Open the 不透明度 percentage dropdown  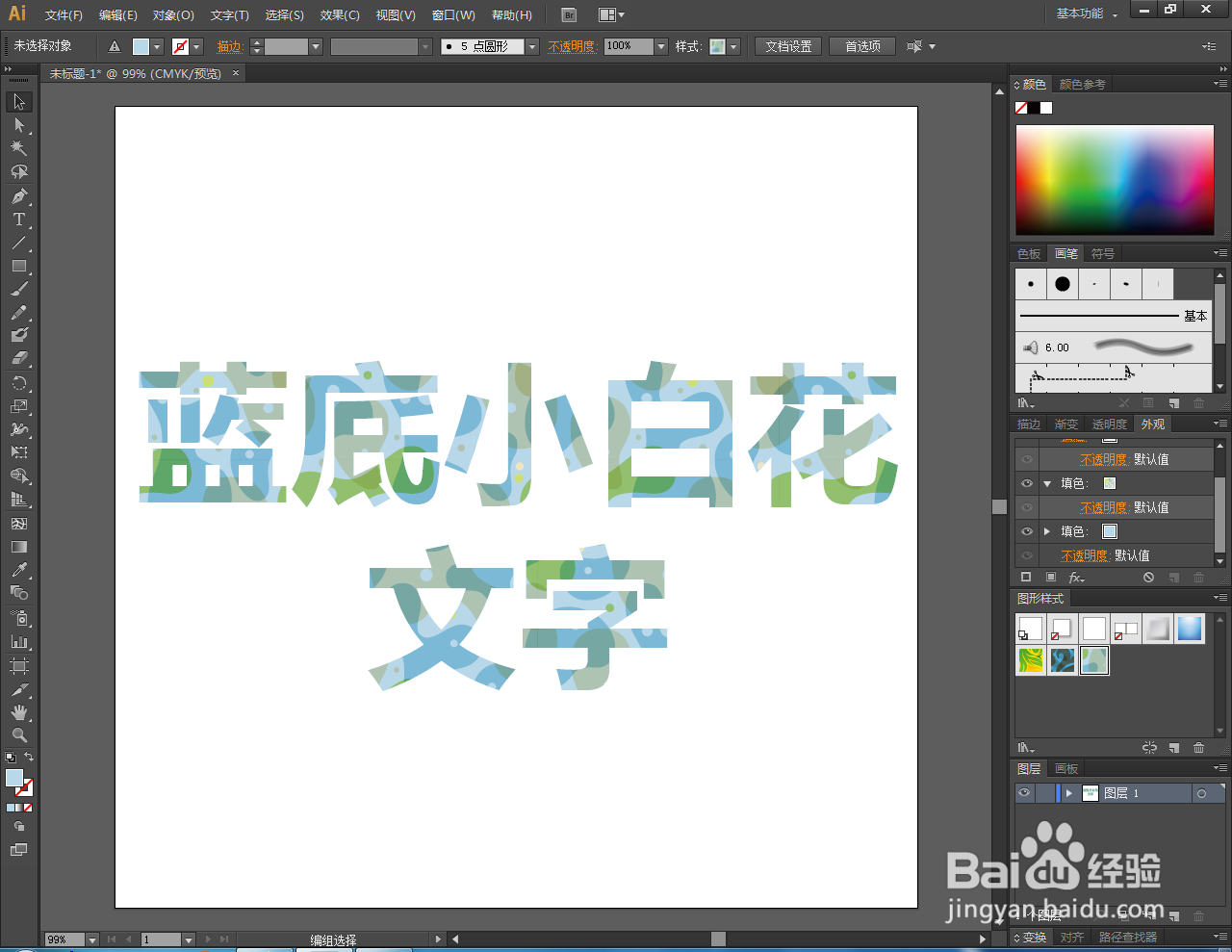tap(660, 45)
